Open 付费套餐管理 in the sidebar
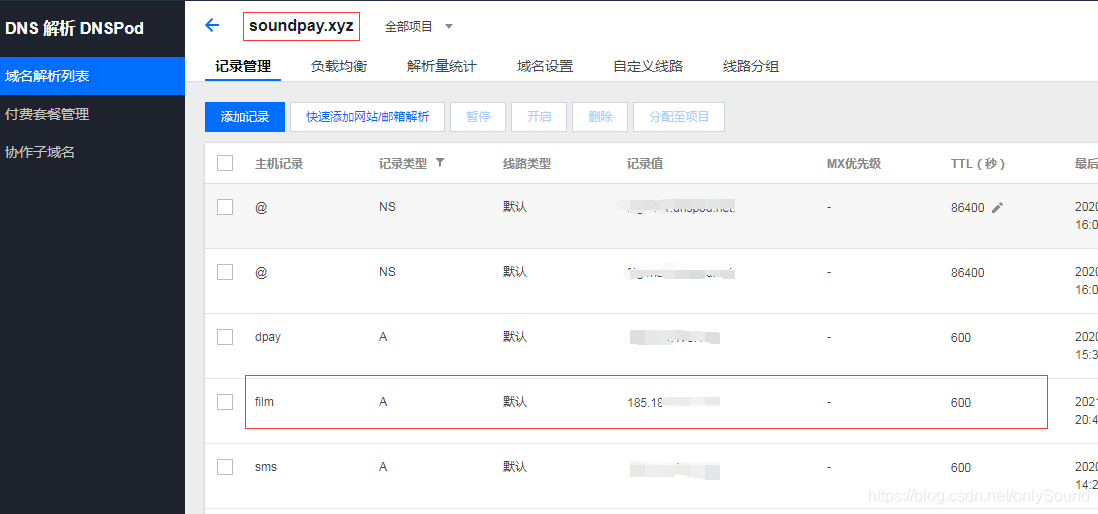Image resolution: width=1098 pixels, height=514 pixels. (x=47, y=114)
